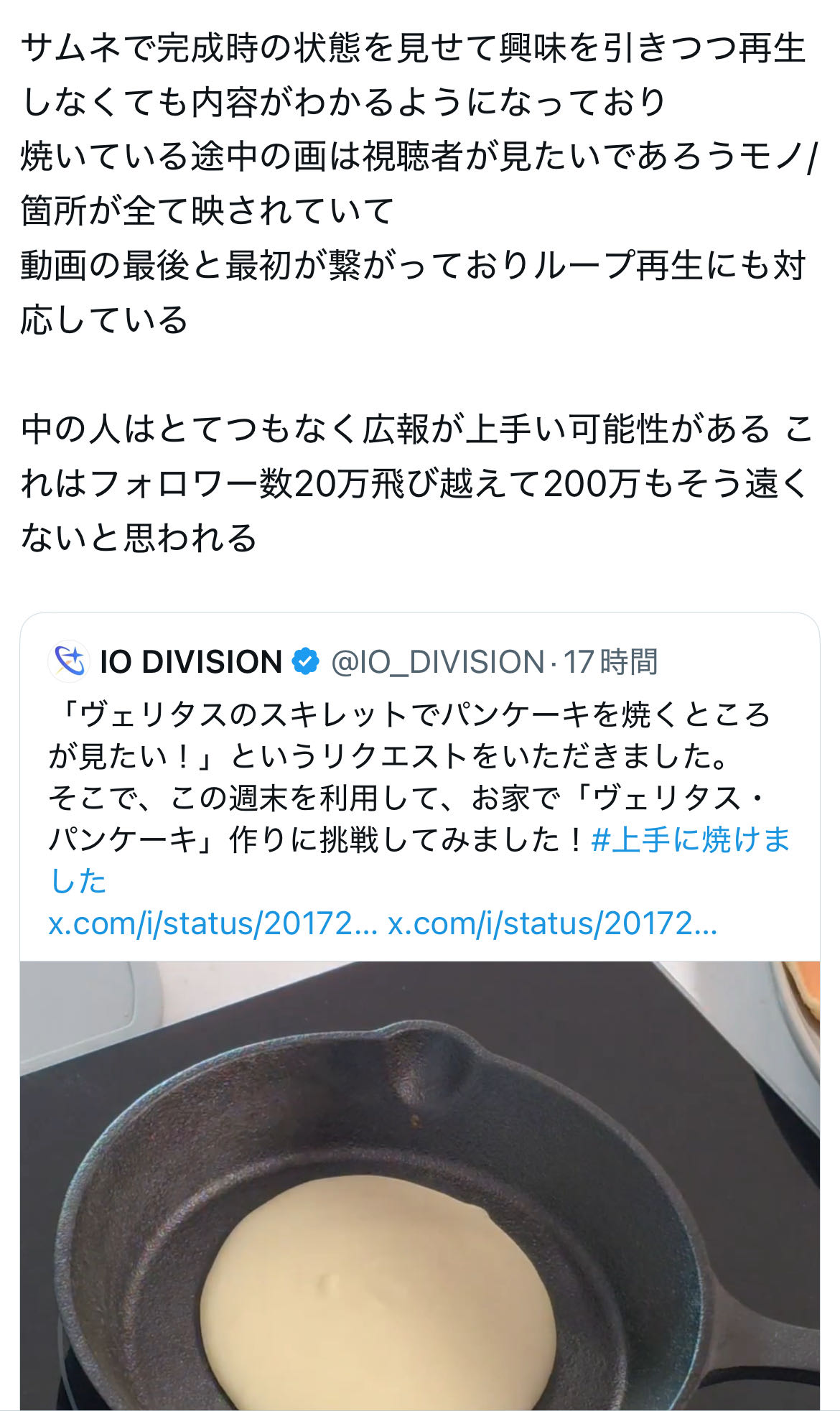Open the hashtag #上手に焼けま
This screenshot has width=840, height=1411.
point(690,839)
